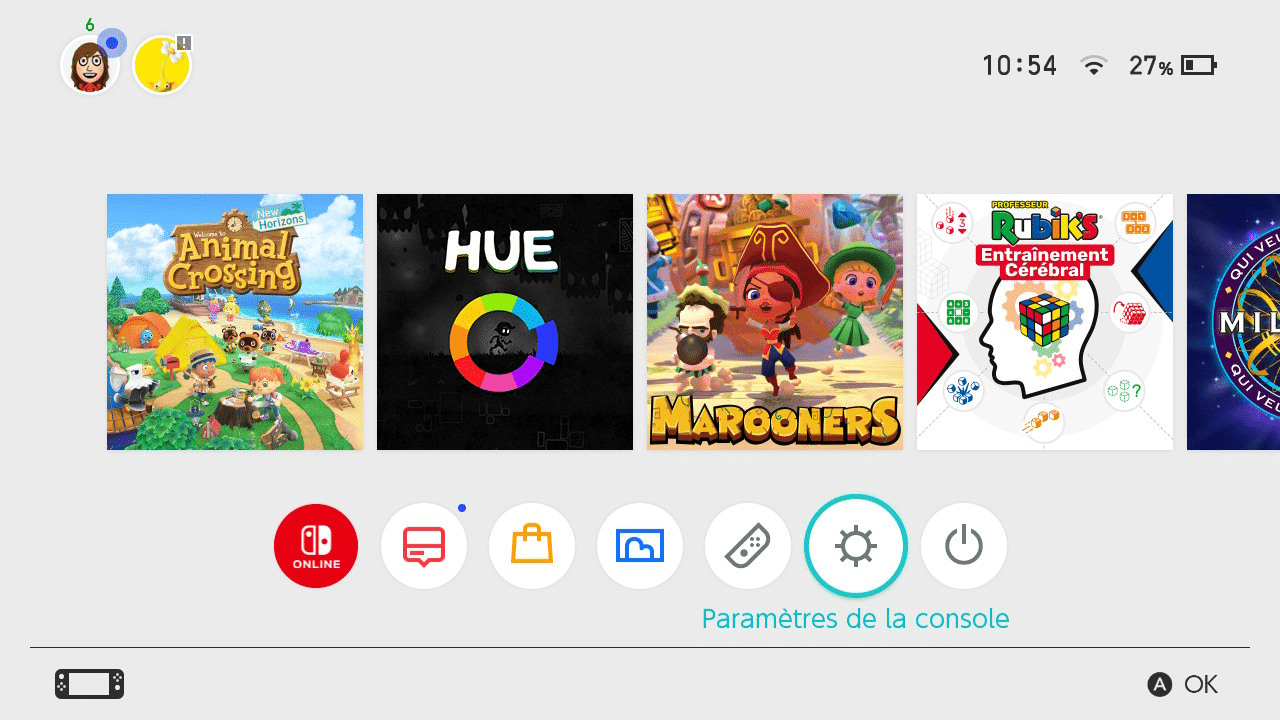1280x720 pixels.
Task: Select the partially visible Millionaire game tile
Action: point(1233,322)
